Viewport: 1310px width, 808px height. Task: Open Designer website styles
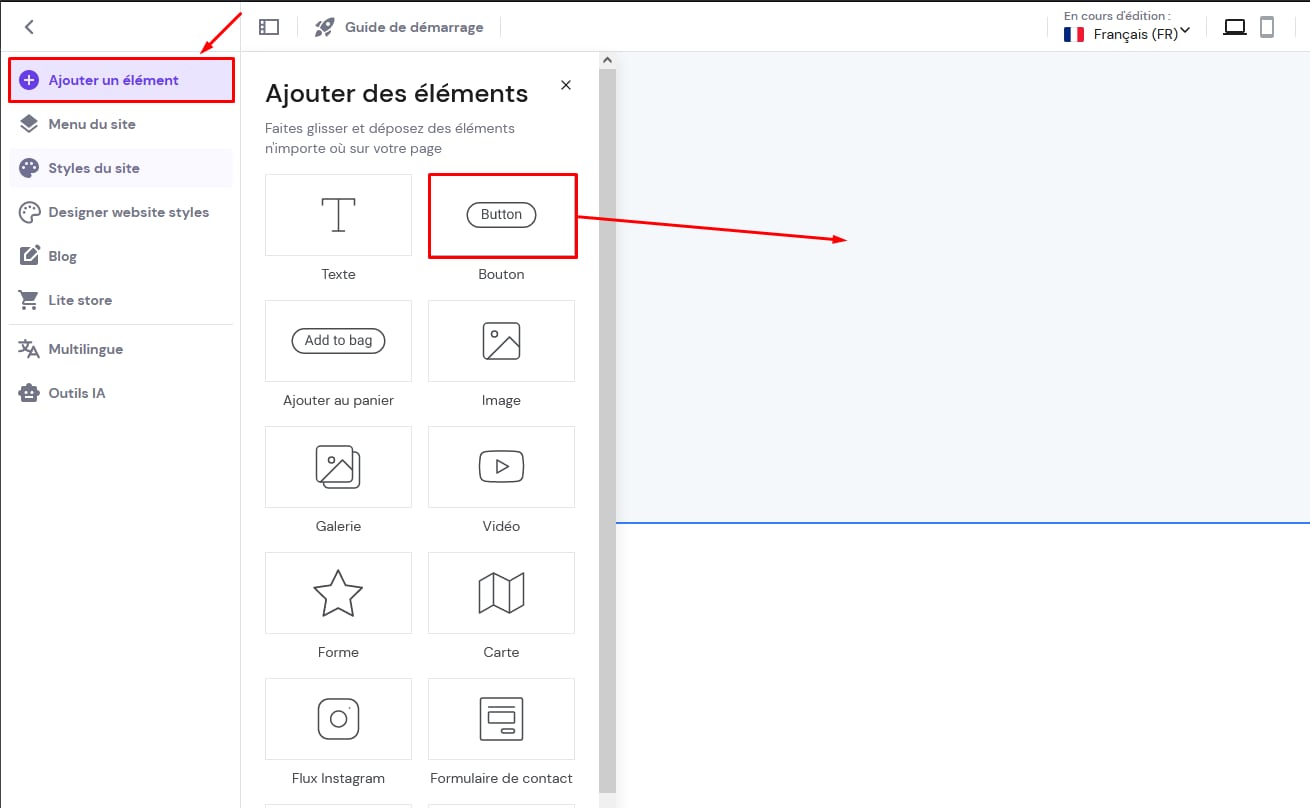click(128, 212)
